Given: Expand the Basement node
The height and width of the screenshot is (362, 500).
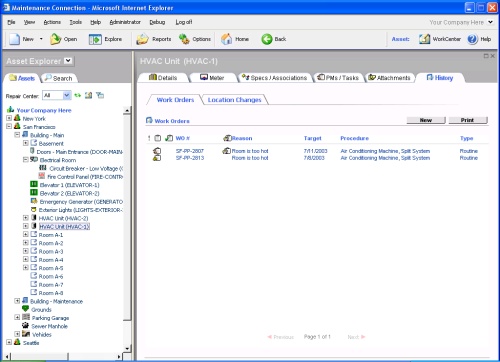Looking at the screenshot, I should [x=25, y=143].
